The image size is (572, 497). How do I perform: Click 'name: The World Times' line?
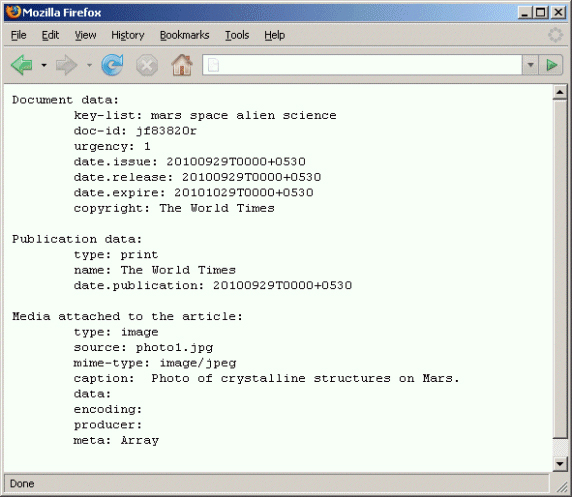155,270
